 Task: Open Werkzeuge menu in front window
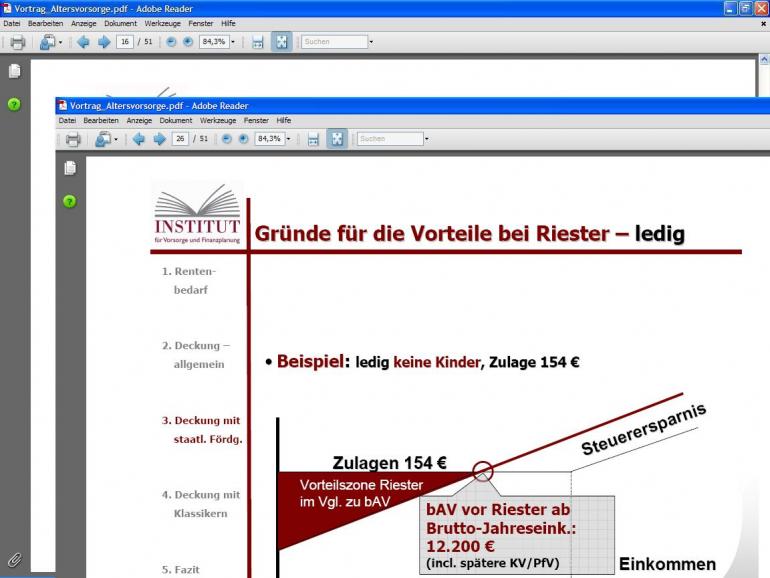click(218, 121)
